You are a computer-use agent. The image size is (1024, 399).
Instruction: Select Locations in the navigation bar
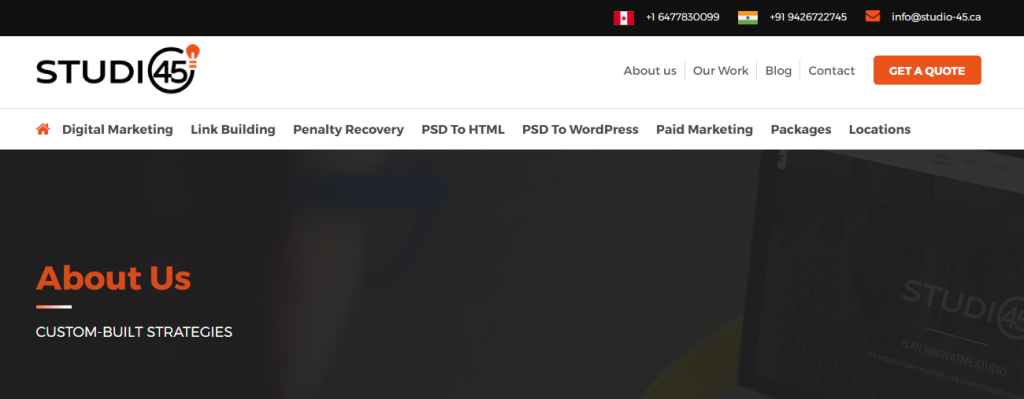[880, 129]
